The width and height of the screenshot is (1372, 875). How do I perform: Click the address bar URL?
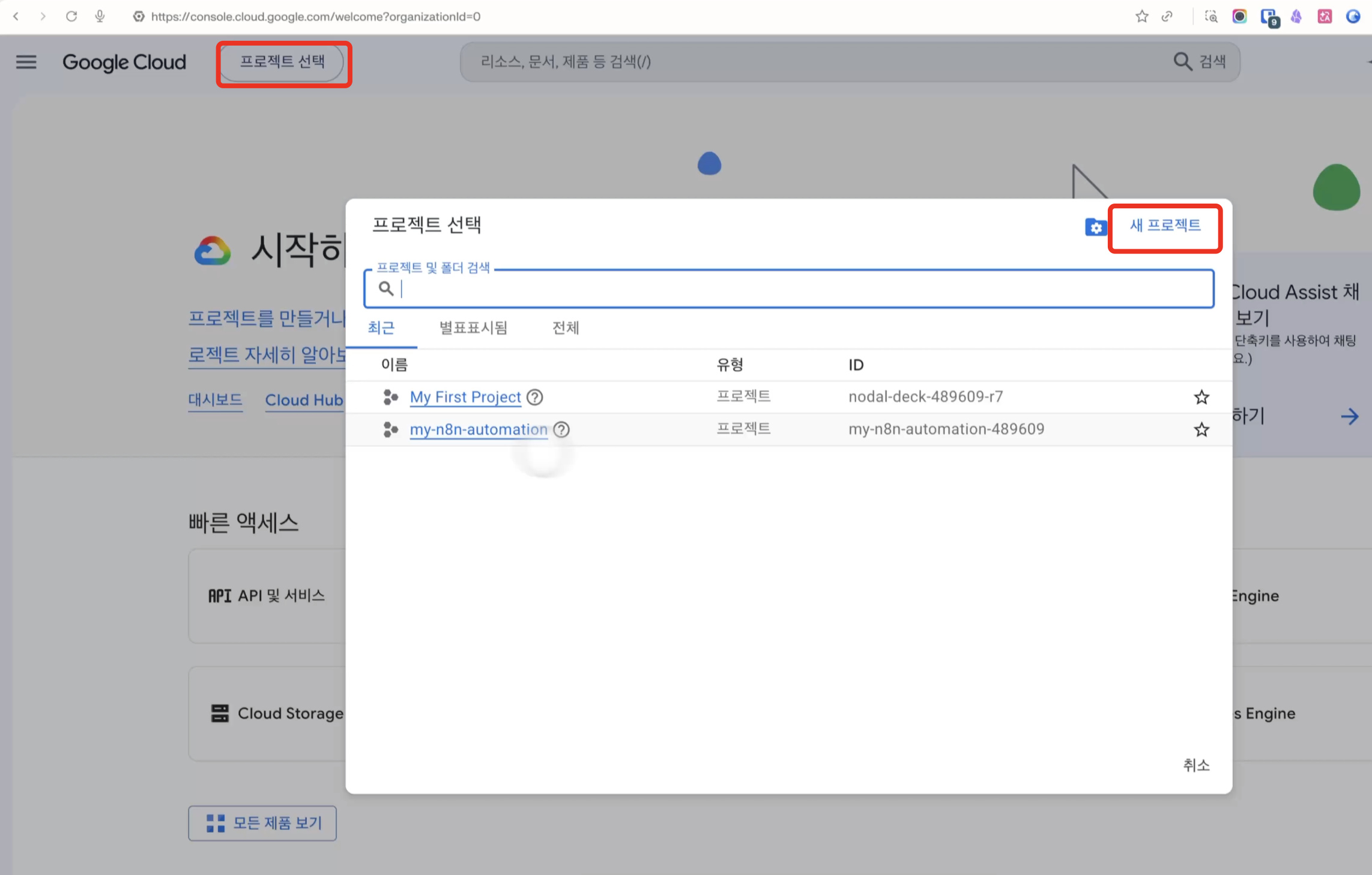pos(316,17)
